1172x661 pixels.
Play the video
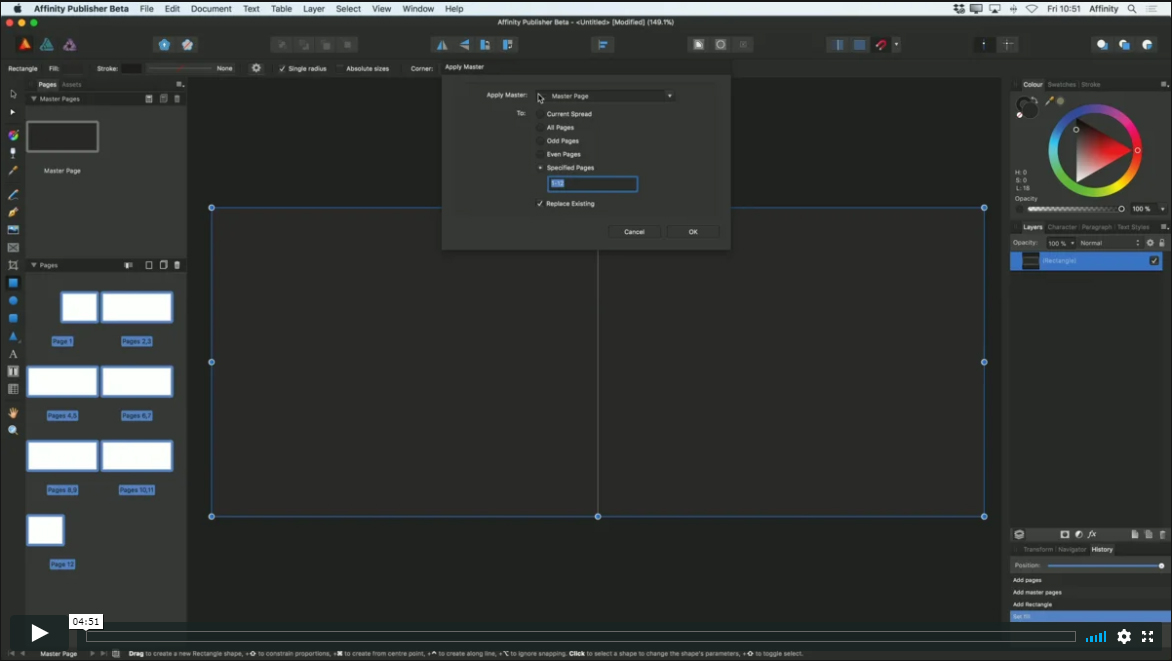(39, 634)
